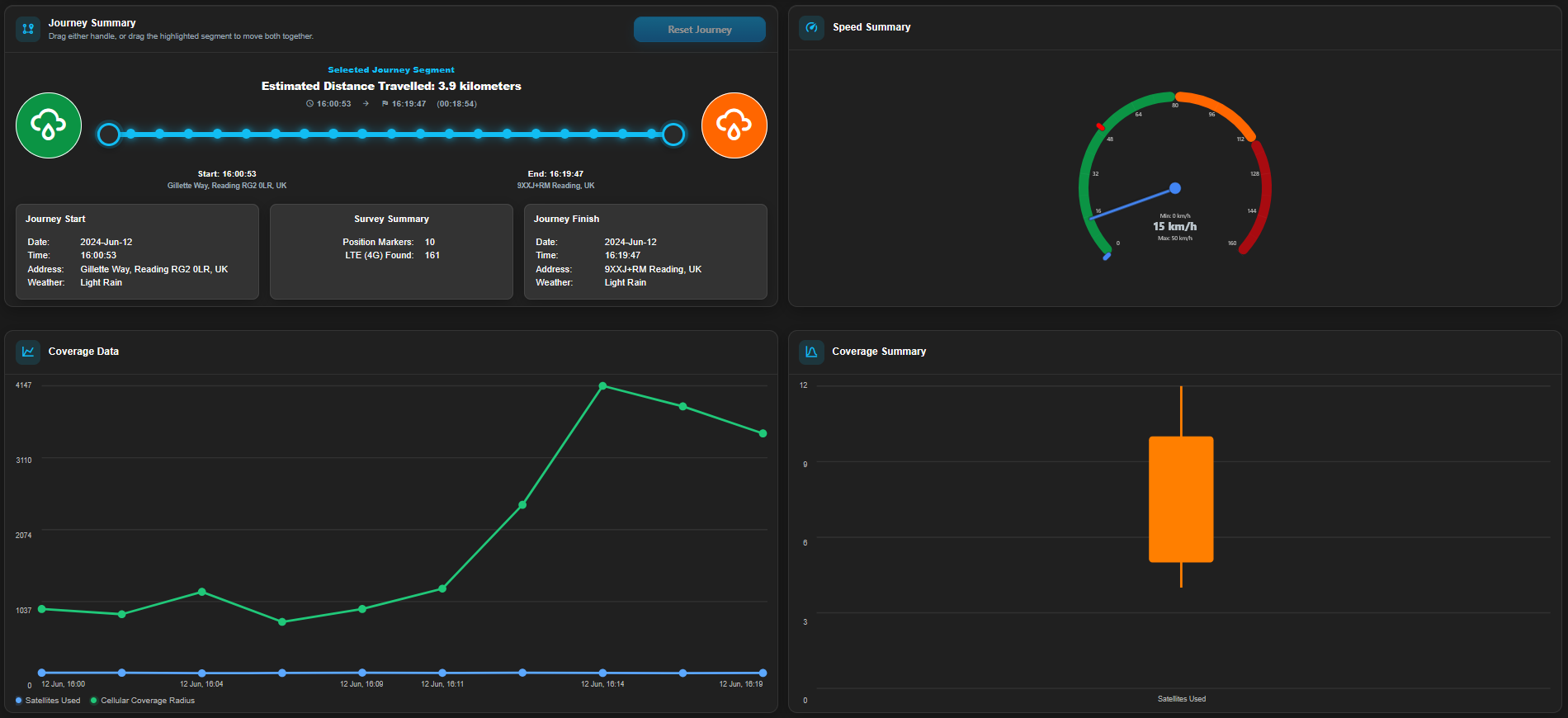Screen dimensions: 1568x718
Task: Click the clock icon beside 16:00:53
Action: (x=309, y=104)
